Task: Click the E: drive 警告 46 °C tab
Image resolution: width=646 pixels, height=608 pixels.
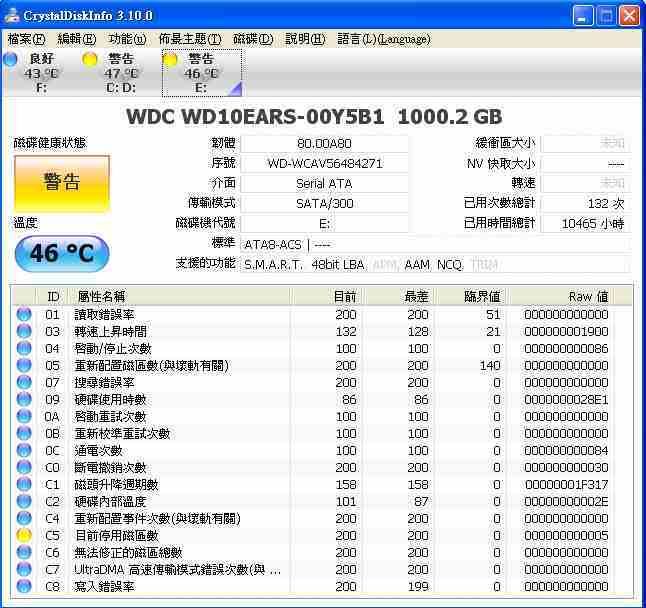Action: click(x=201, y=73)
